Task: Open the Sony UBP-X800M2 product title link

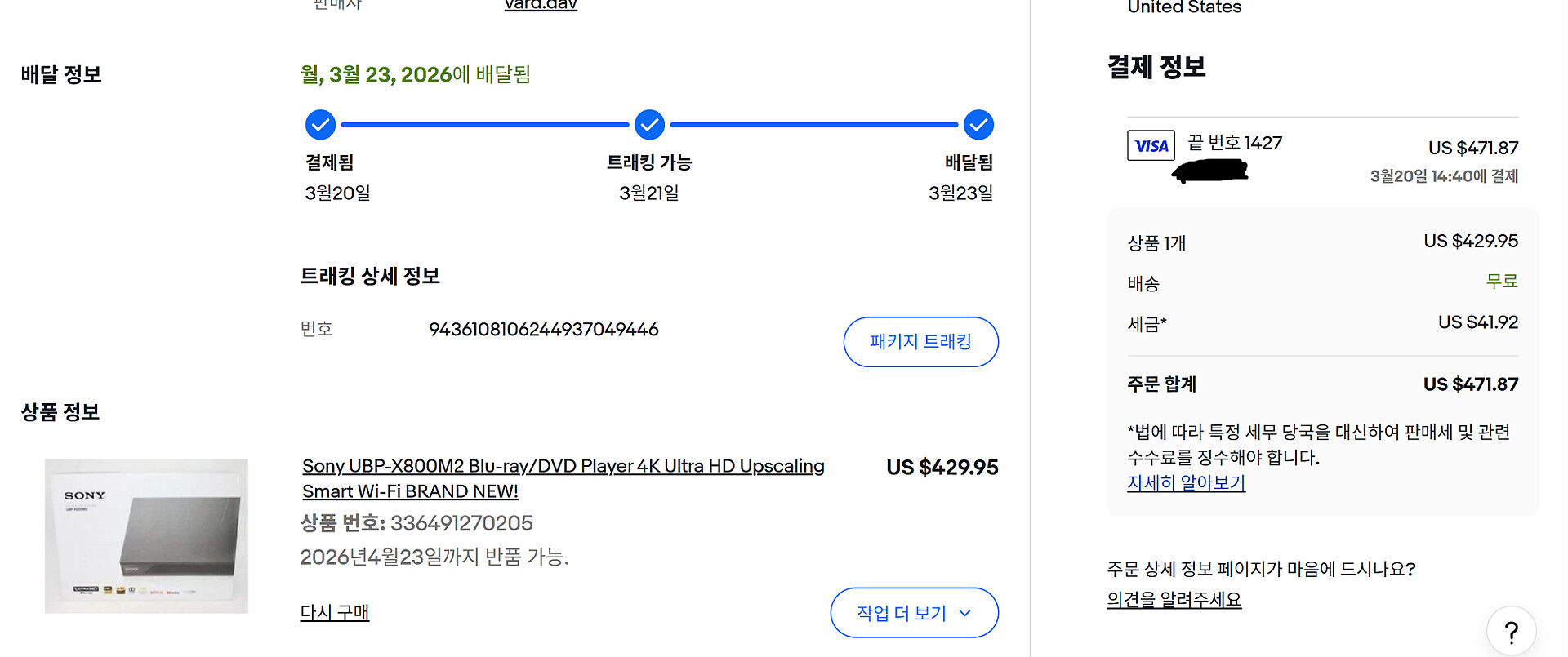Action: 563,478
